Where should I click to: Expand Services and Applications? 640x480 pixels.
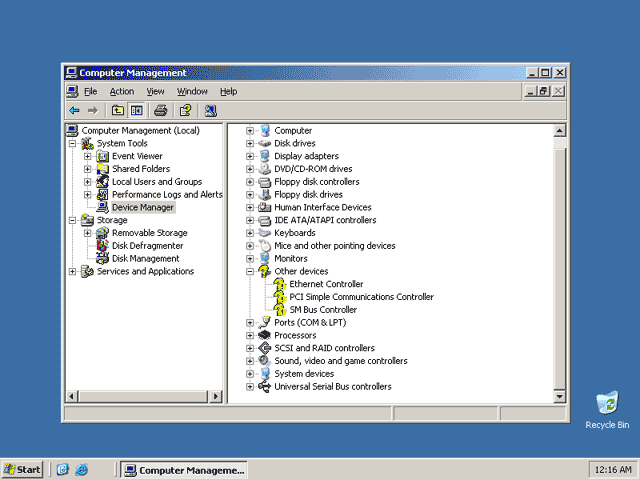(72, 271)
